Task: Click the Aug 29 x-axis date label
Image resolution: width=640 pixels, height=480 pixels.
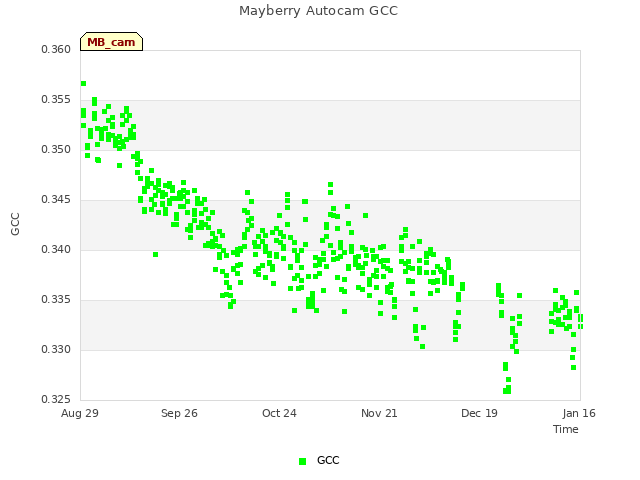Action: [x=80, y=413]
